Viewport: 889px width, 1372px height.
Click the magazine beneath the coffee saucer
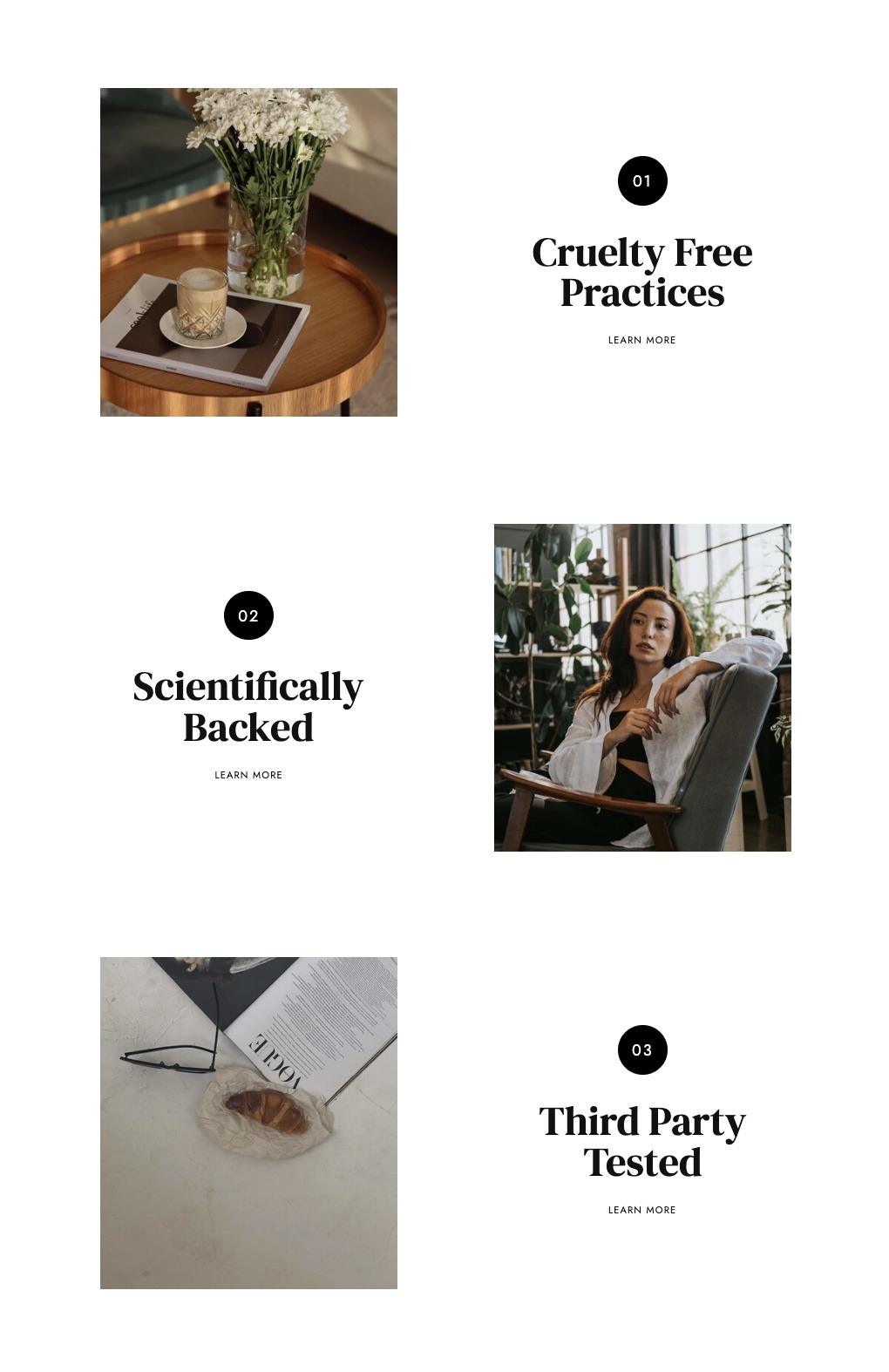point(205,333)
